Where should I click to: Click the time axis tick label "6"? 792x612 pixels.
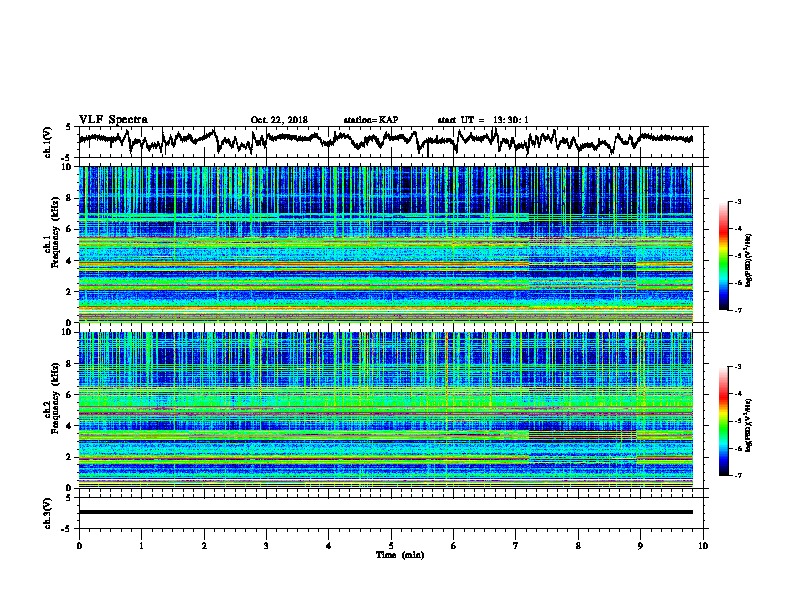(454, 546)
